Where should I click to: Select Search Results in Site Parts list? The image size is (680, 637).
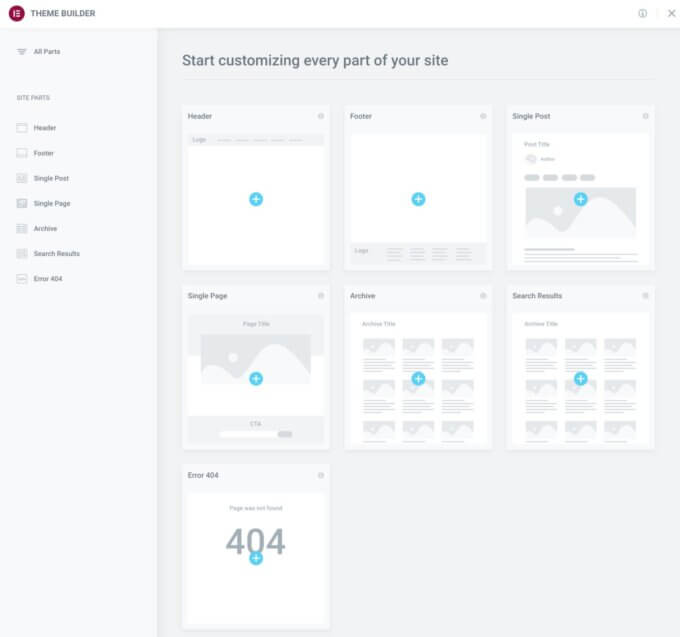[x=57, y=254]
